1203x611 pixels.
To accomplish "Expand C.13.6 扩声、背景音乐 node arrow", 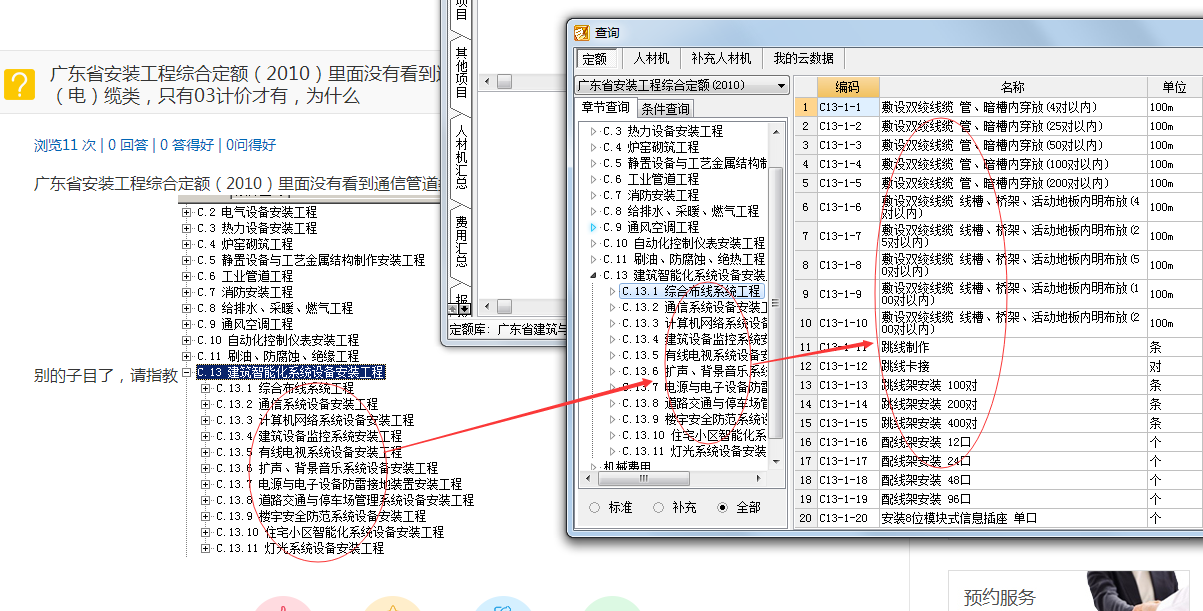I will 612,371.
